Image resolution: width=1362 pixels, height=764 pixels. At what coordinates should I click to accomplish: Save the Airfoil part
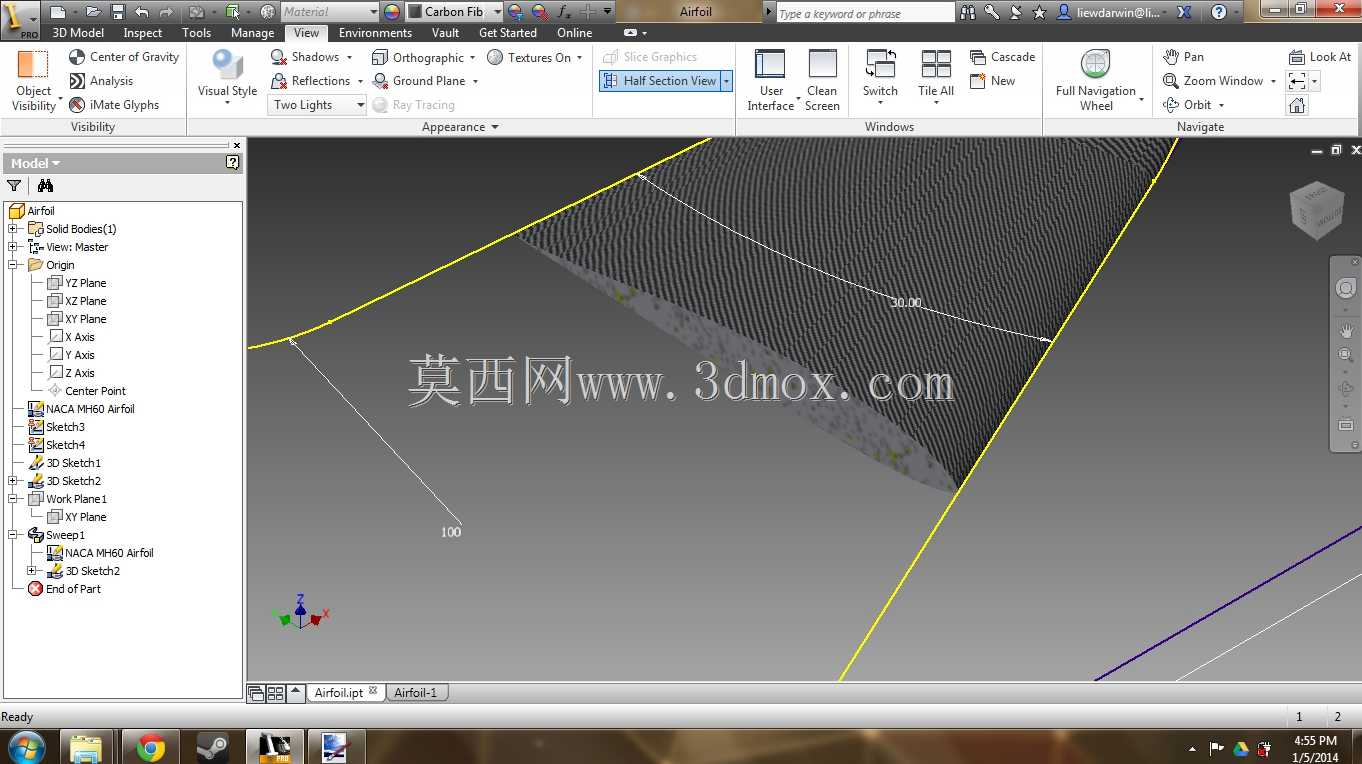point(117,12)
